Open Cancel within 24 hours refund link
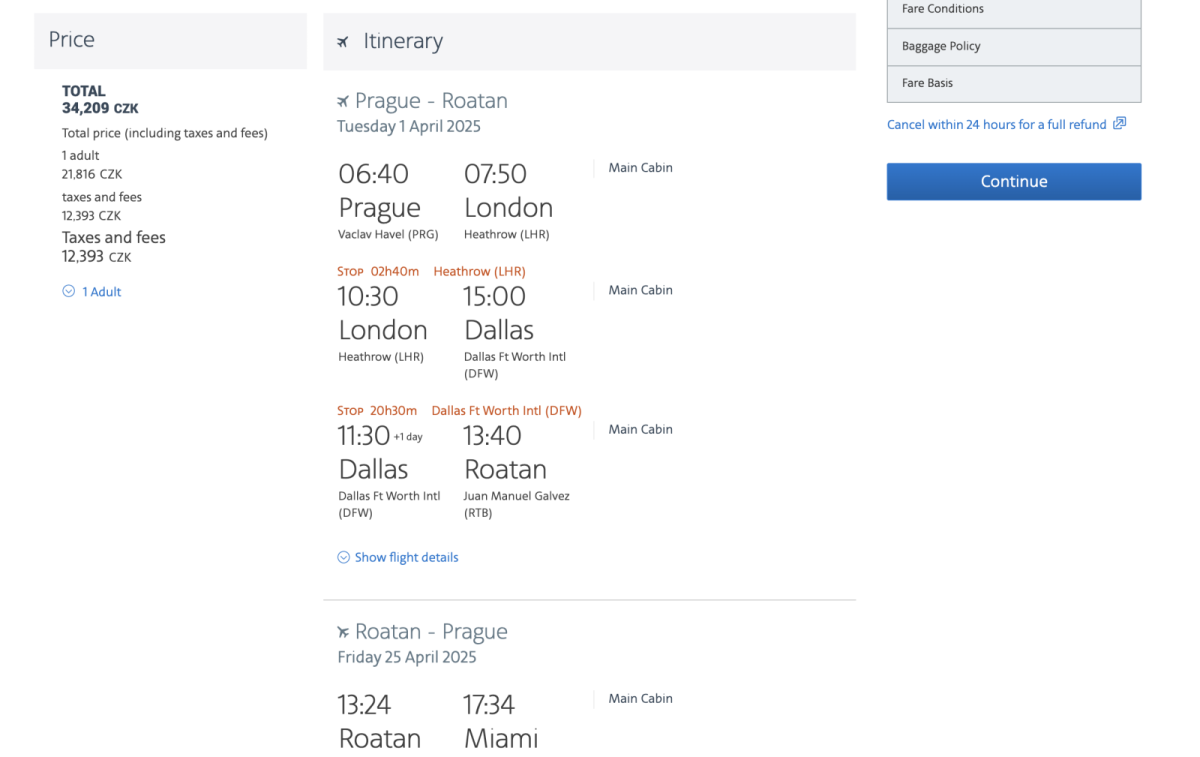The image size is (1200, 757). (996, 125)
